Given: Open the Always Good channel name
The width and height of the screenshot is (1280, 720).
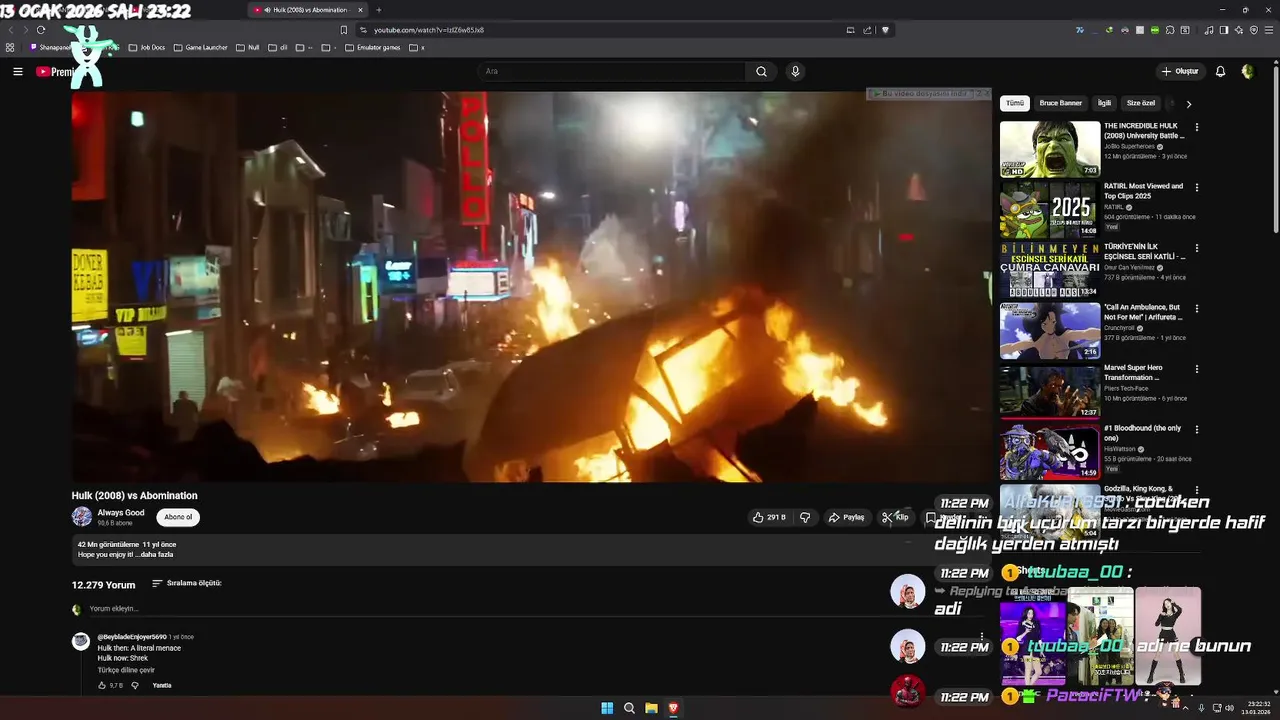Looking at the screenshot, I should coord(121,512).
